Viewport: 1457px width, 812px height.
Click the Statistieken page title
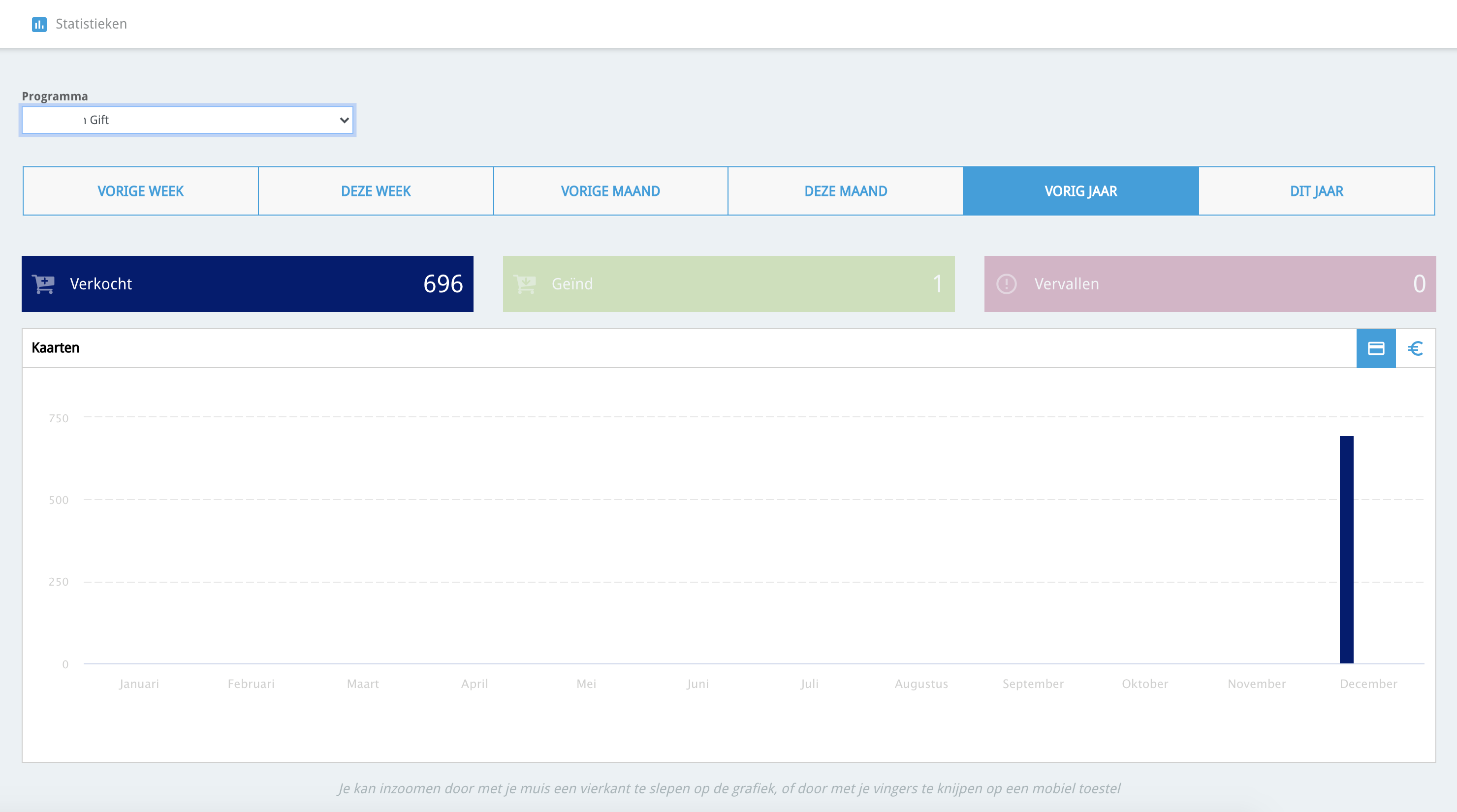[91, 24]
